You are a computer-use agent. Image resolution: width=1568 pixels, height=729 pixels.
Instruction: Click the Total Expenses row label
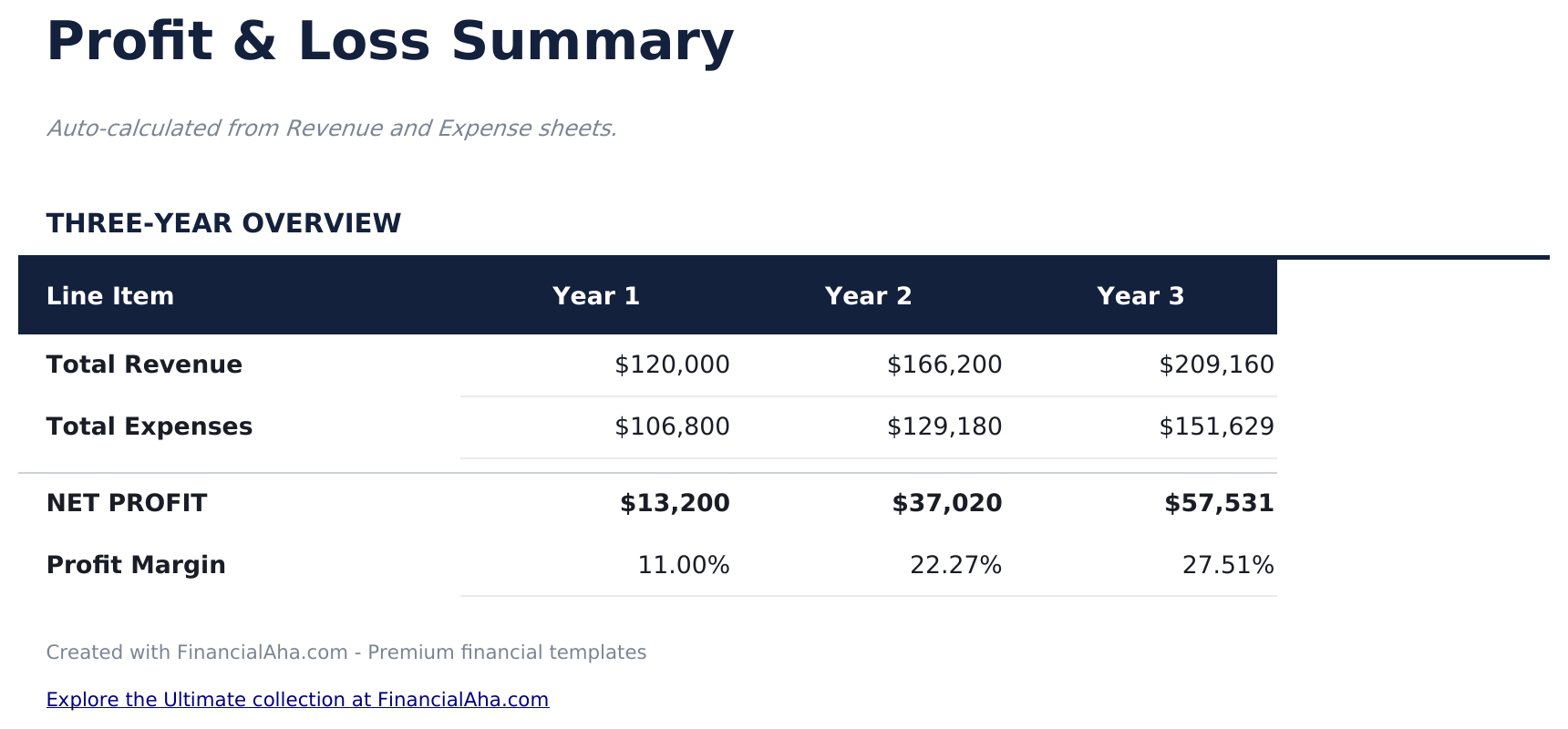[150, 426]
